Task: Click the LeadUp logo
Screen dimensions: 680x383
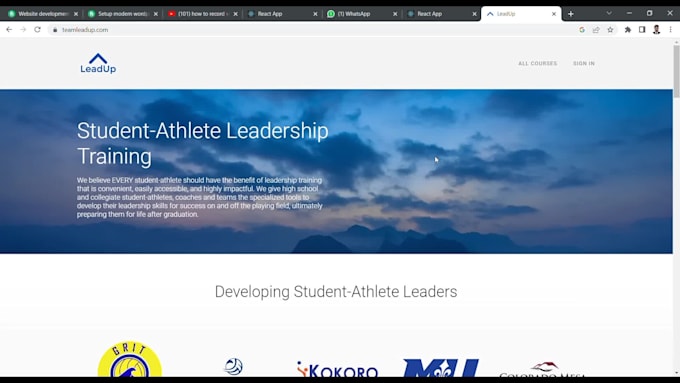Action: (x=98, y=63)
